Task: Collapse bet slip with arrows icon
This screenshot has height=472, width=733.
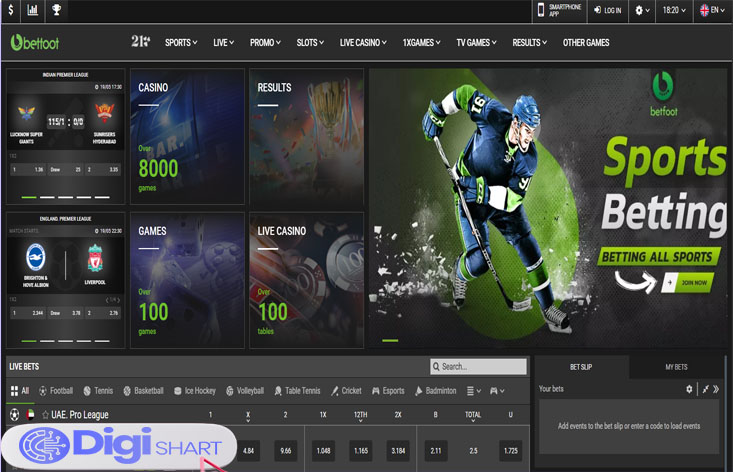Action: [x=705, y=389]
